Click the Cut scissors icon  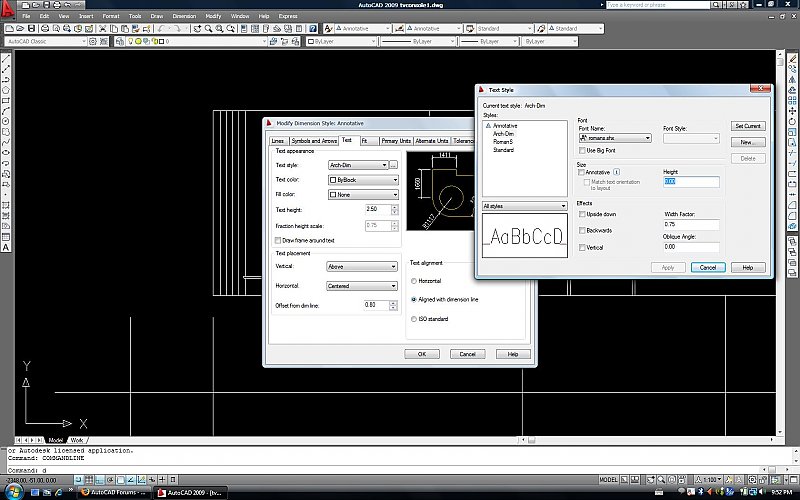102,29
